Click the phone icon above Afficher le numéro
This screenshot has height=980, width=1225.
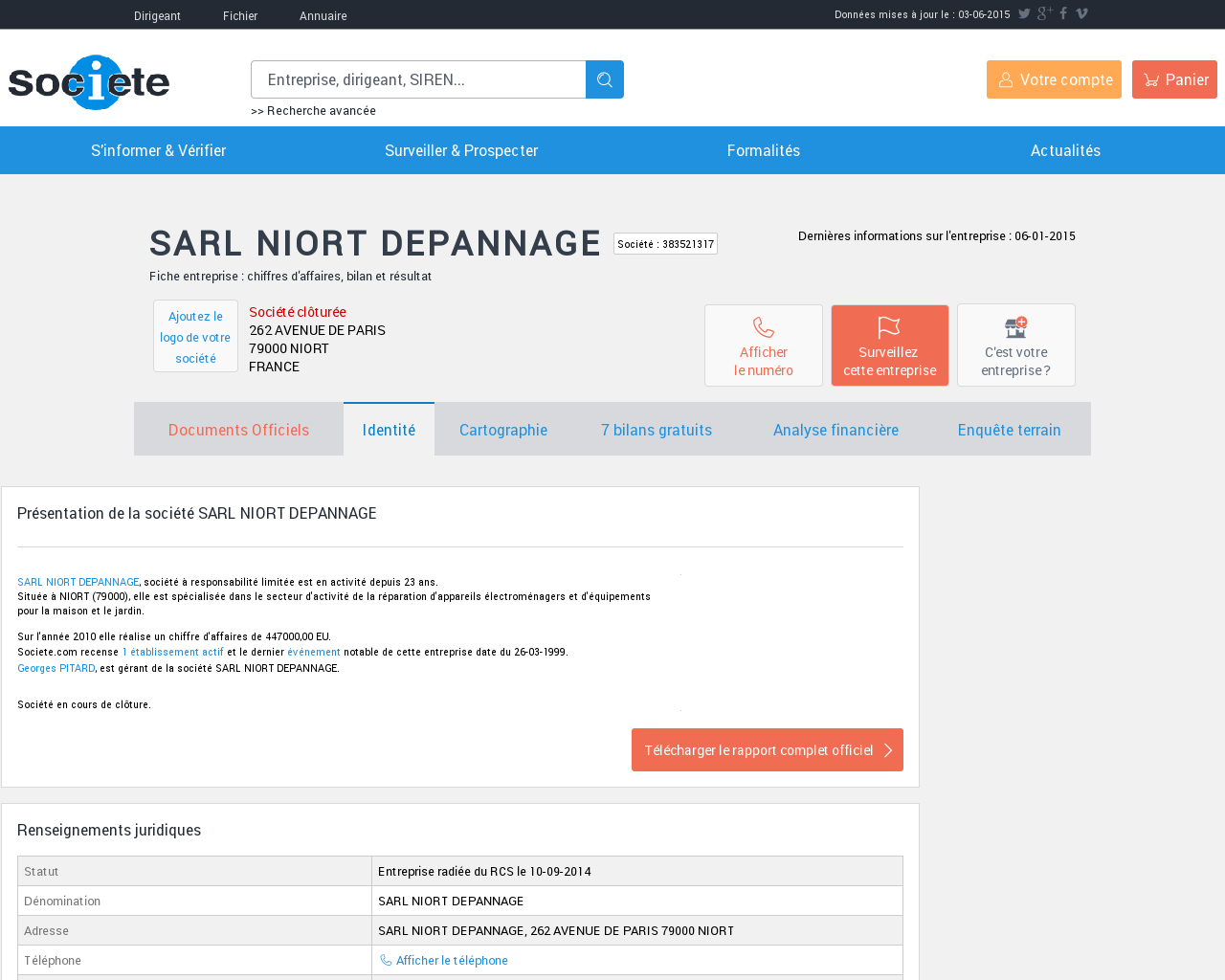pos(764,327)
